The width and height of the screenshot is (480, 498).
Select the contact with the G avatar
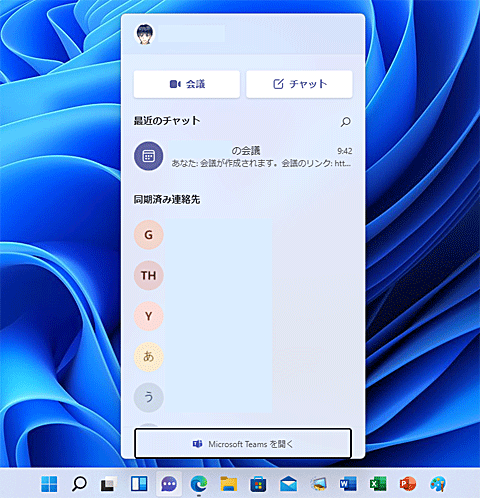pyautogui.click(x=149, y=235)
